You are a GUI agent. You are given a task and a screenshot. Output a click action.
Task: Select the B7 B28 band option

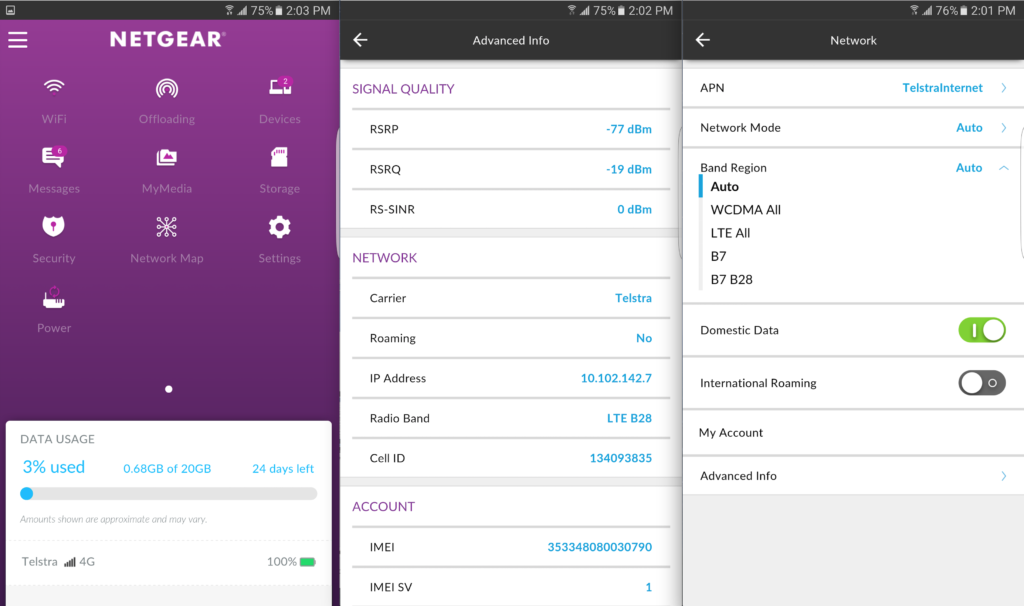tap(731, 279)
